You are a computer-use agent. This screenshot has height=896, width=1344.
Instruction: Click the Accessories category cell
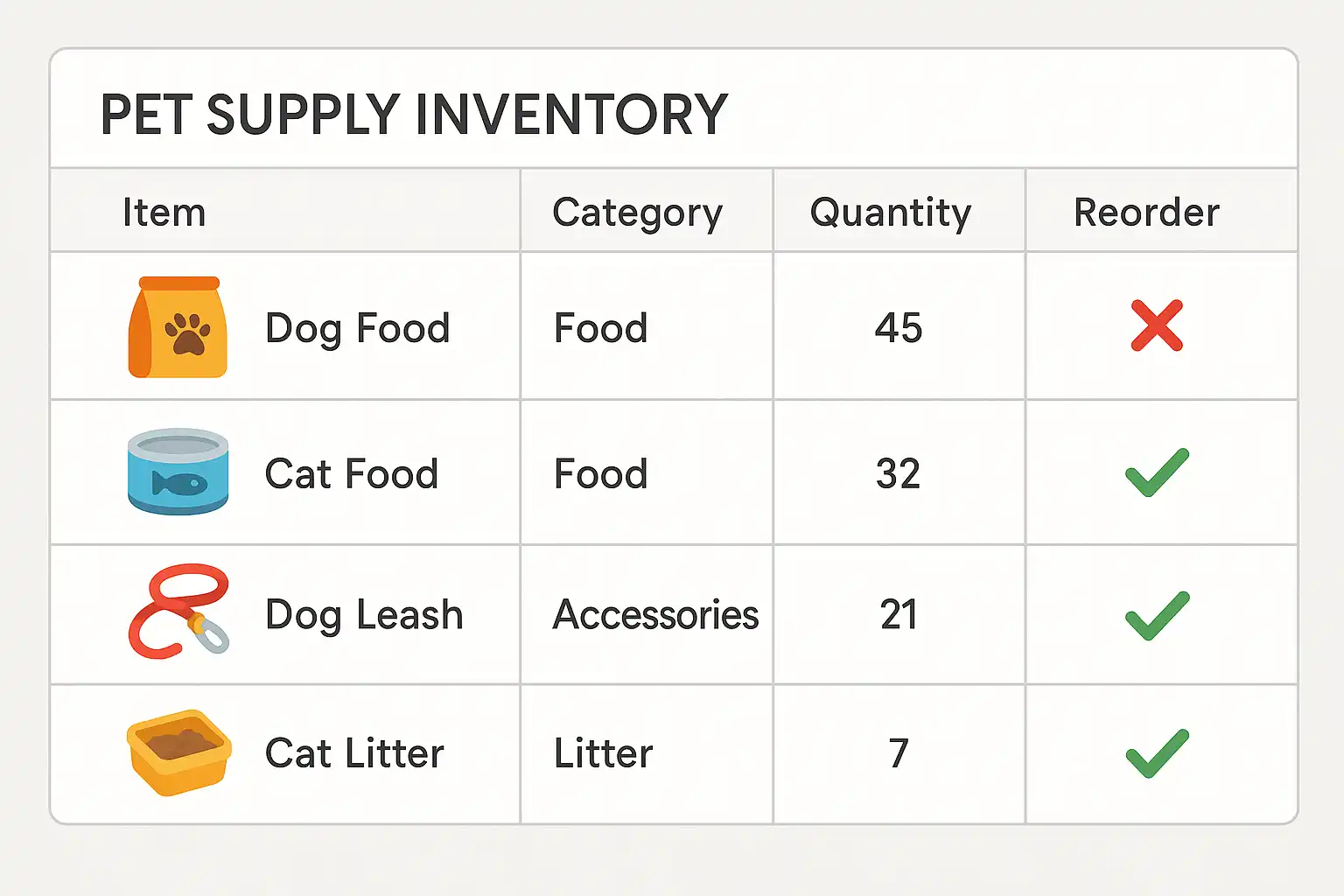pyautogui.click(x=655, y=615)
